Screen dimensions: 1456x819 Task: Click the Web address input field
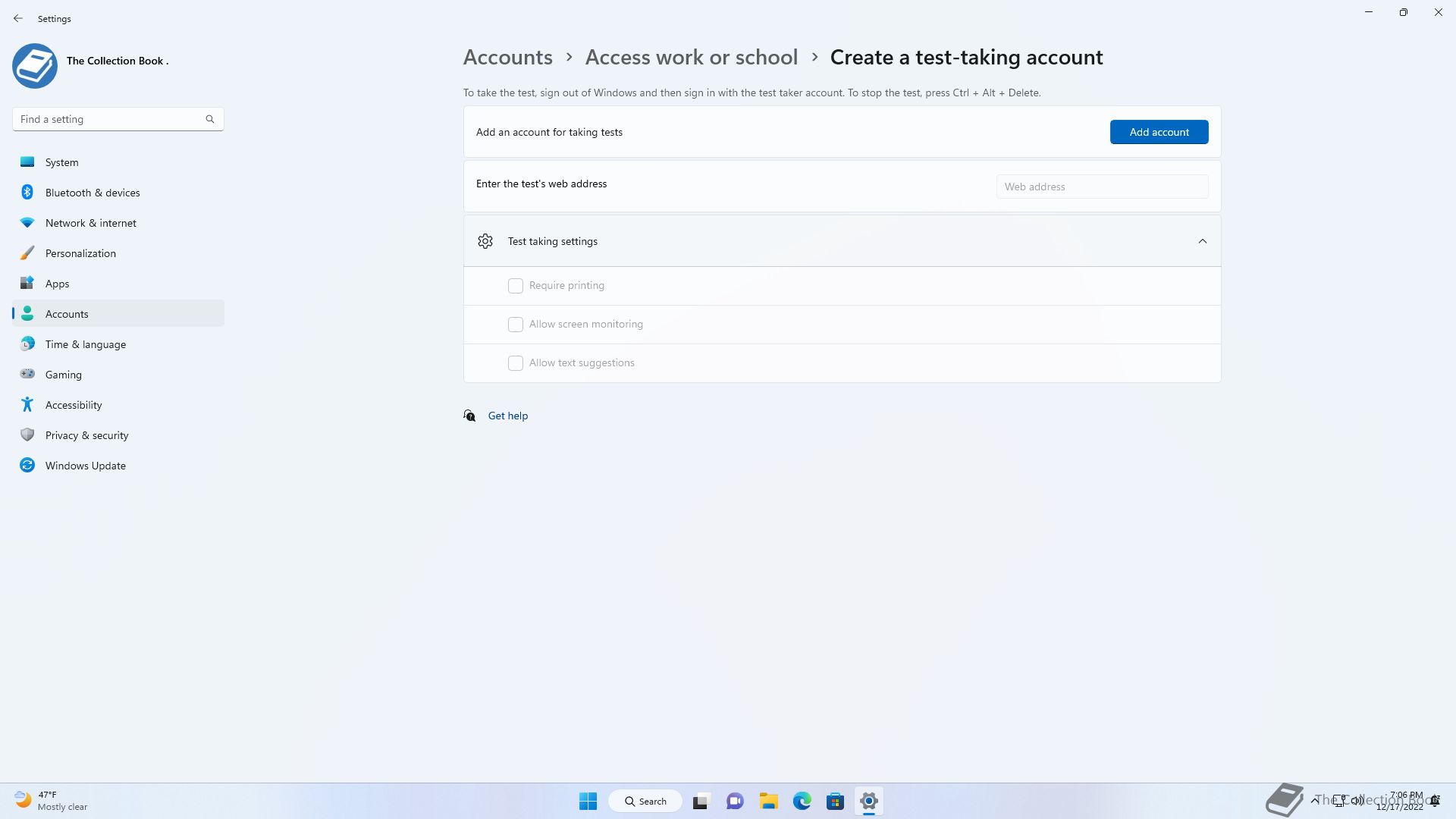pos(1102,187)
